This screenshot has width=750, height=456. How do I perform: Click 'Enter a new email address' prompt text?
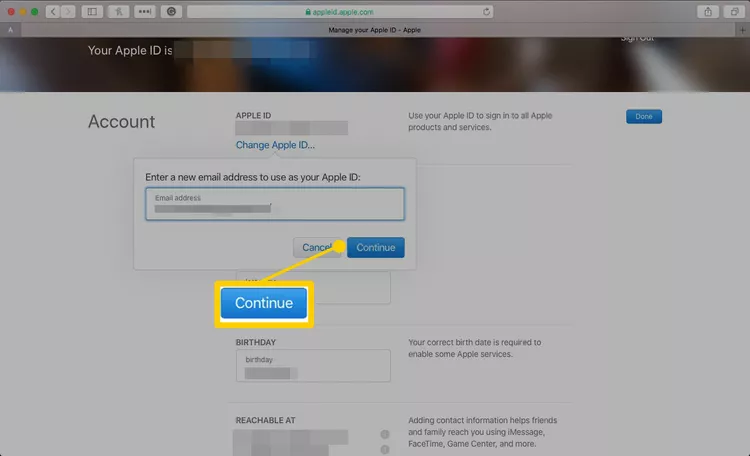pyautogui.click(x=253, y=177)
